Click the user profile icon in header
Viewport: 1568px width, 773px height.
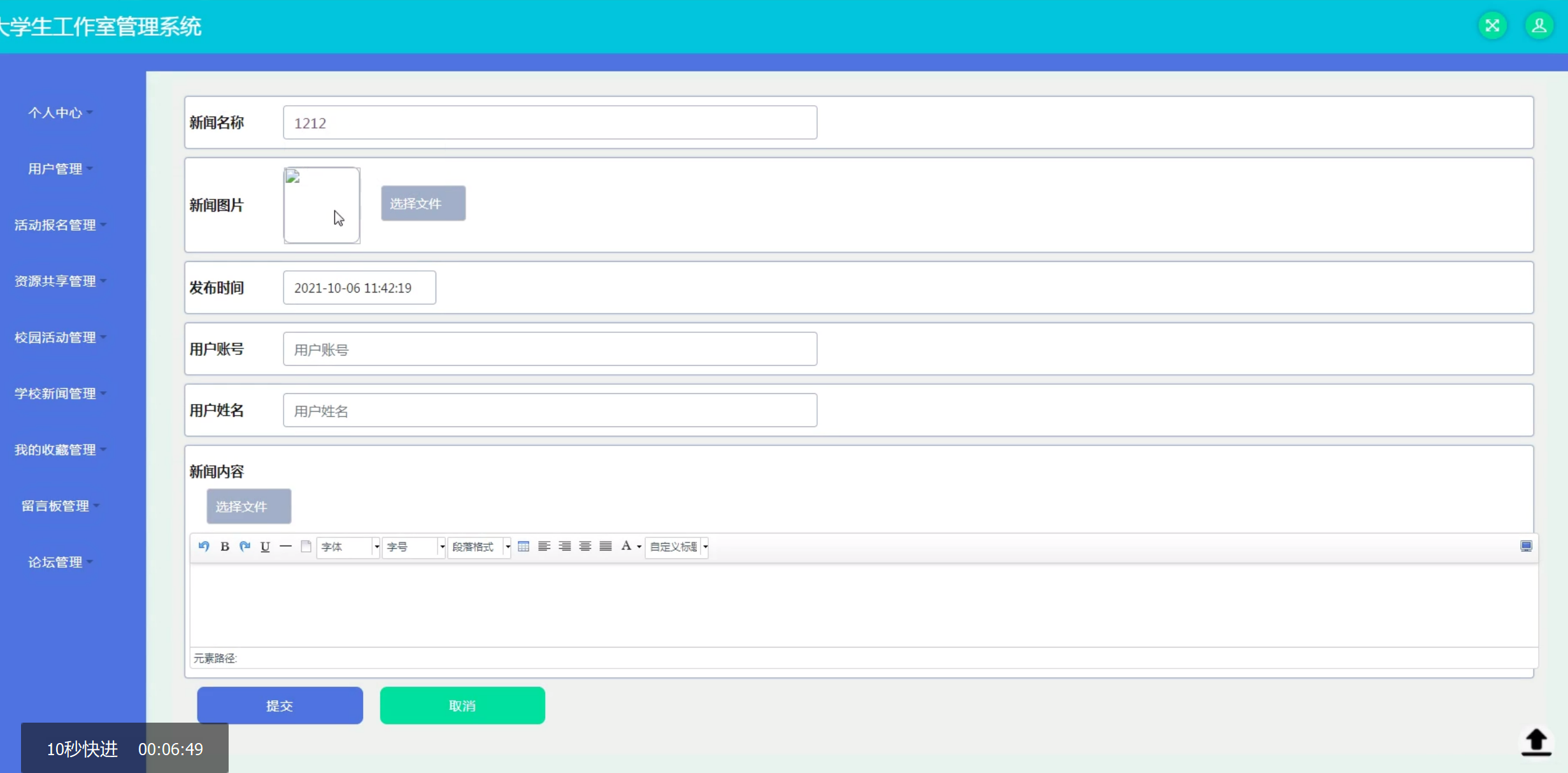coord(1539,25)
